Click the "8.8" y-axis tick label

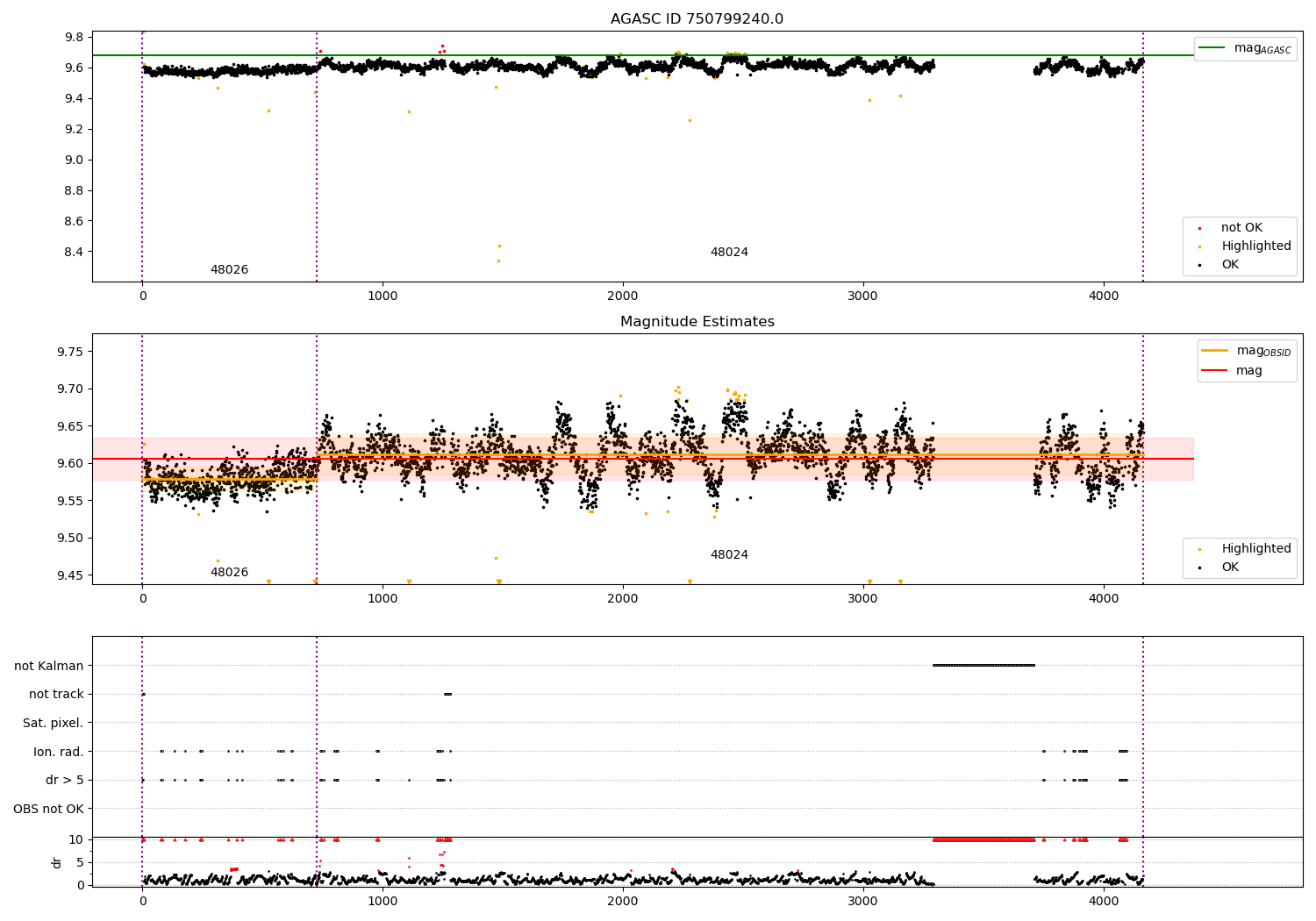click(x=75, y=190)
